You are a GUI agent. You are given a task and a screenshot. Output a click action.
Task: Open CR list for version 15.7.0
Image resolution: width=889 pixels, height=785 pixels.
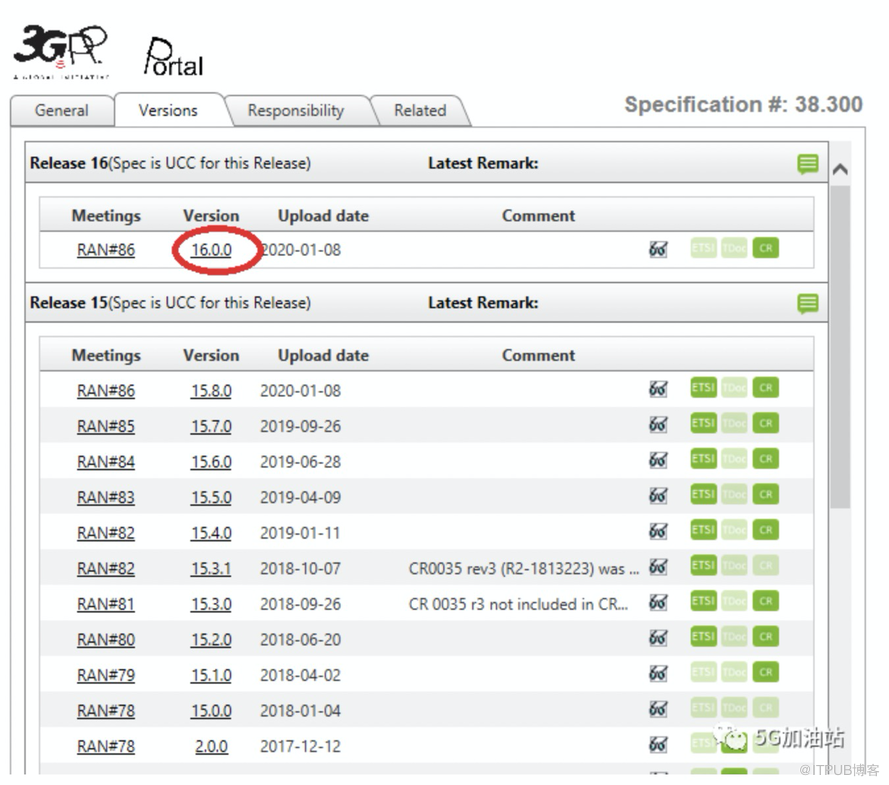point(766,423)
